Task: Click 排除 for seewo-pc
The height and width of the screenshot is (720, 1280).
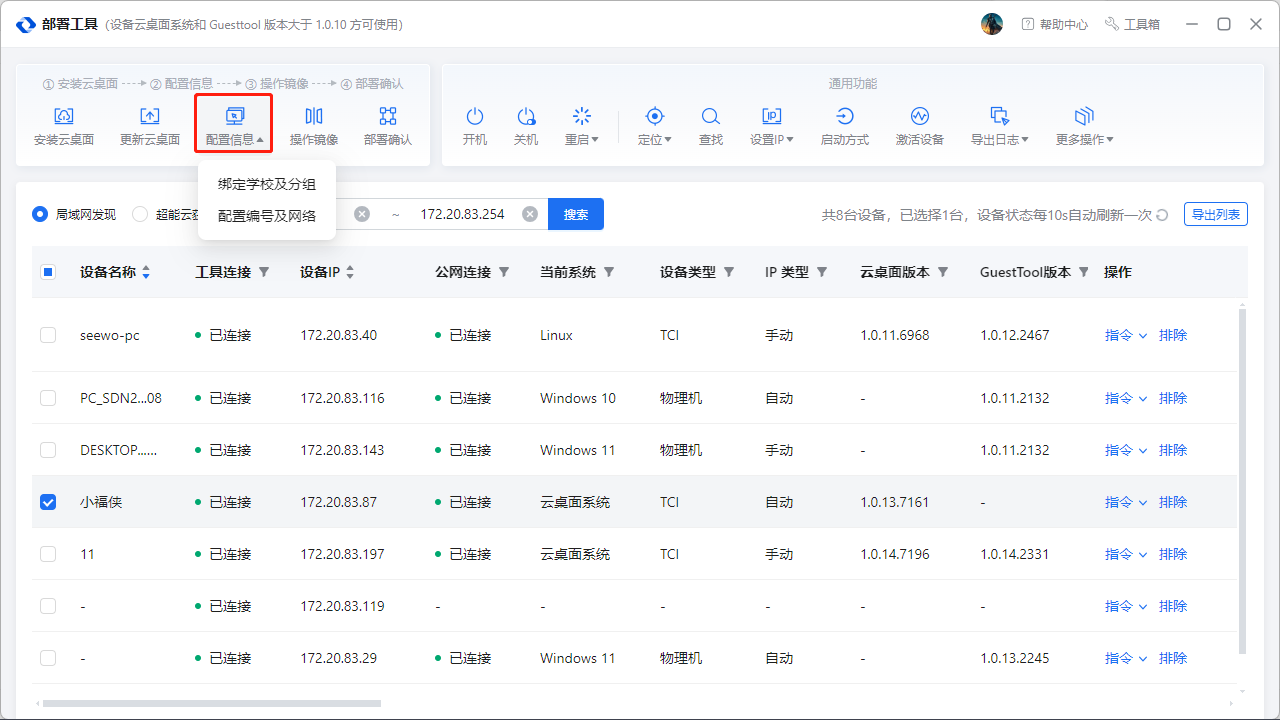Action: pos(1173,335)
